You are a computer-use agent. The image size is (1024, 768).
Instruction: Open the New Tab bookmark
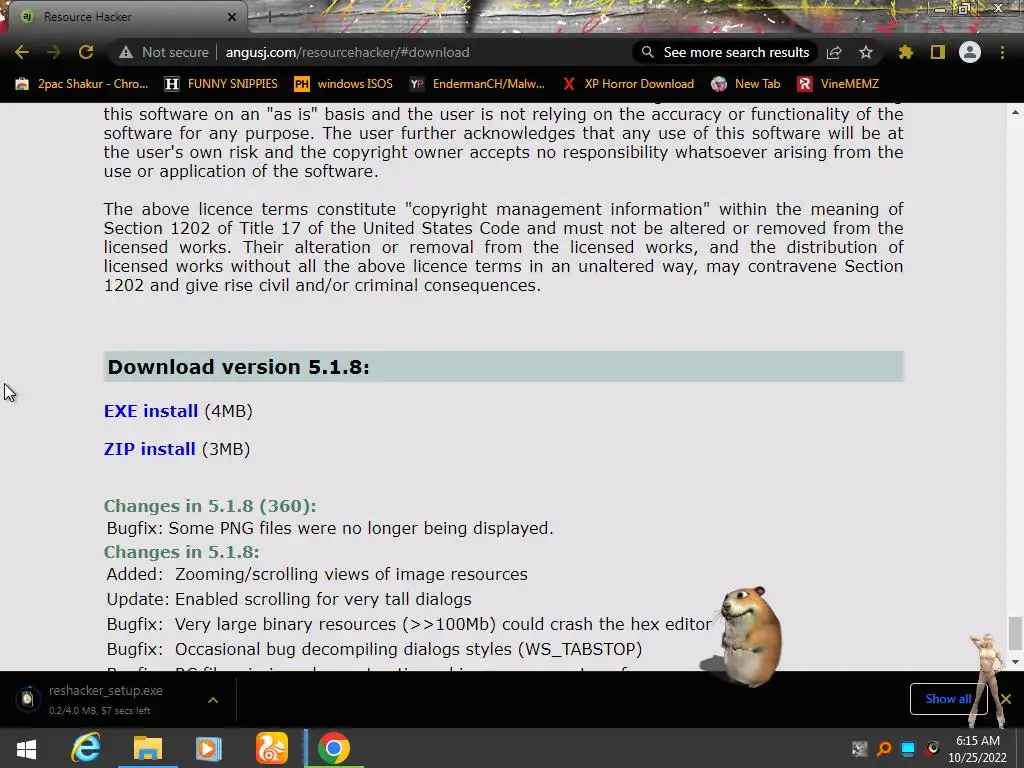coord(746,84)
